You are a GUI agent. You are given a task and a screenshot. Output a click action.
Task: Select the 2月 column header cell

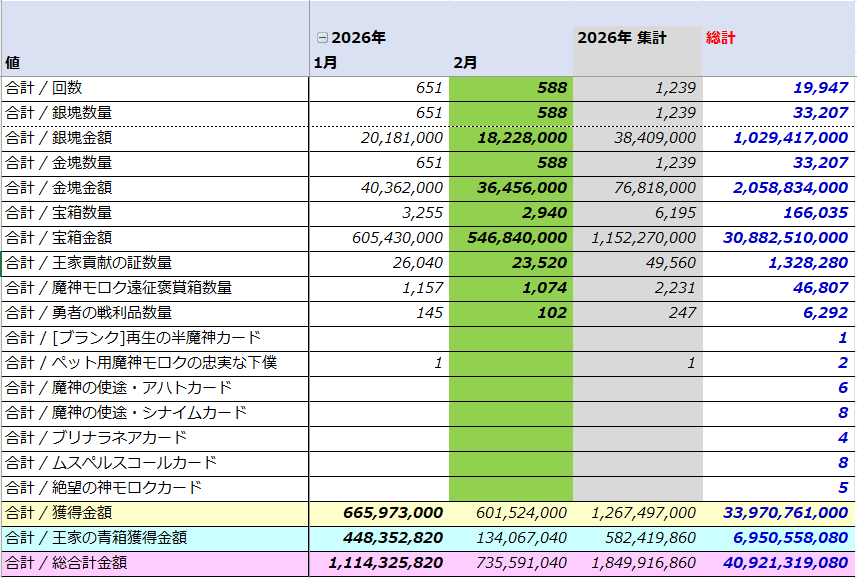click(465, 63)
